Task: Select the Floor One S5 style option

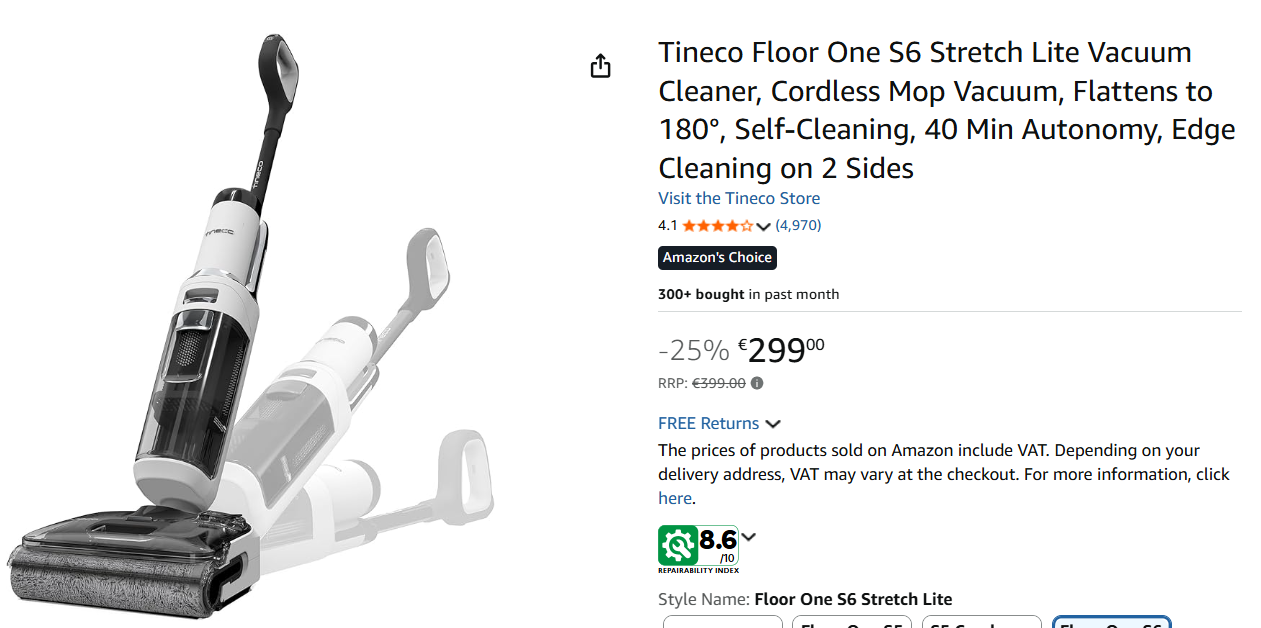Action: pos(851,622)
